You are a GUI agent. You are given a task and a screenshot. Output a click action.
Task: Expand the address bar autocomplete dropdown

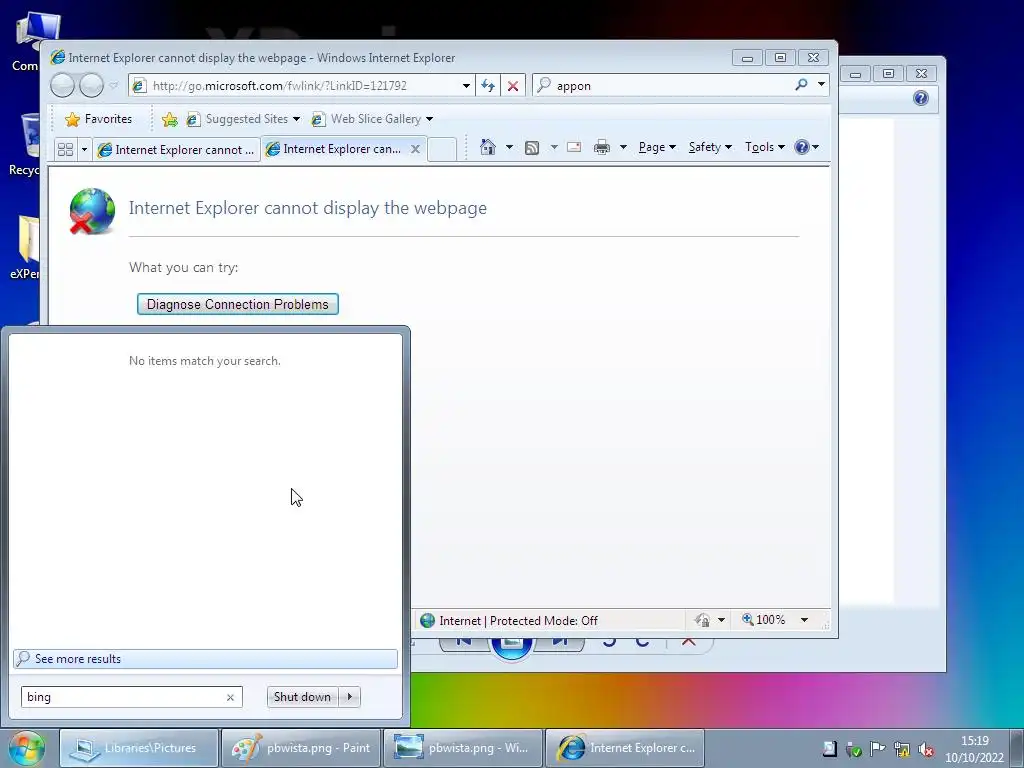tap(466, 86)
